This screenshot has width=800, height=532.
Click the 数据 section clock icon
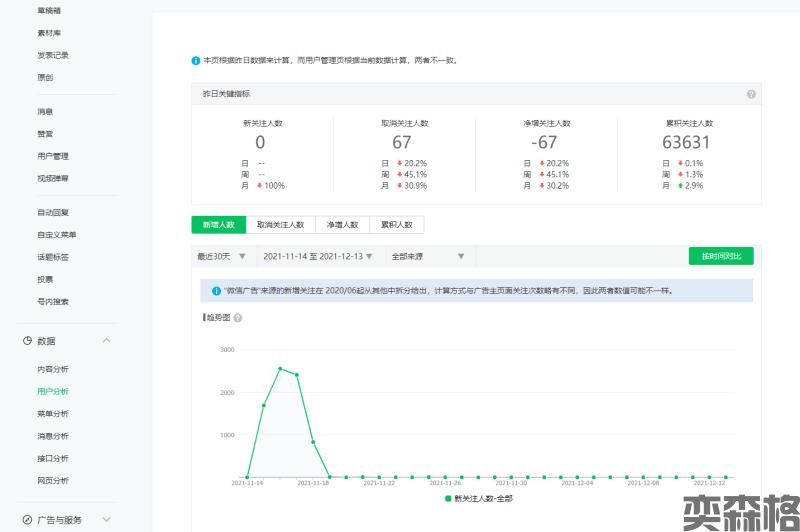click(x=27, y=341)
